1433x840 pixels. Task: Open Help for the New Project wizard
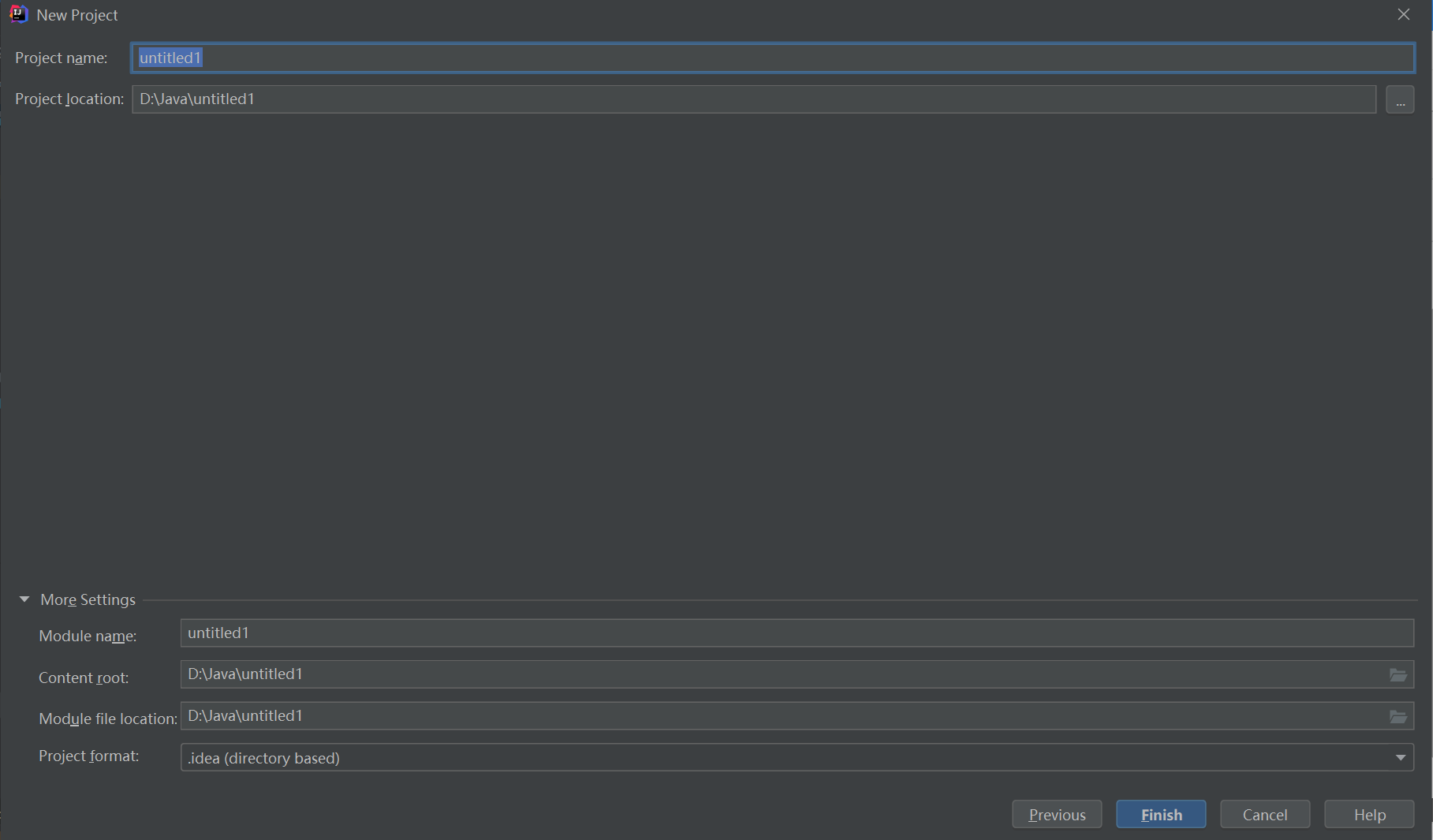[x=1369, y=814]
